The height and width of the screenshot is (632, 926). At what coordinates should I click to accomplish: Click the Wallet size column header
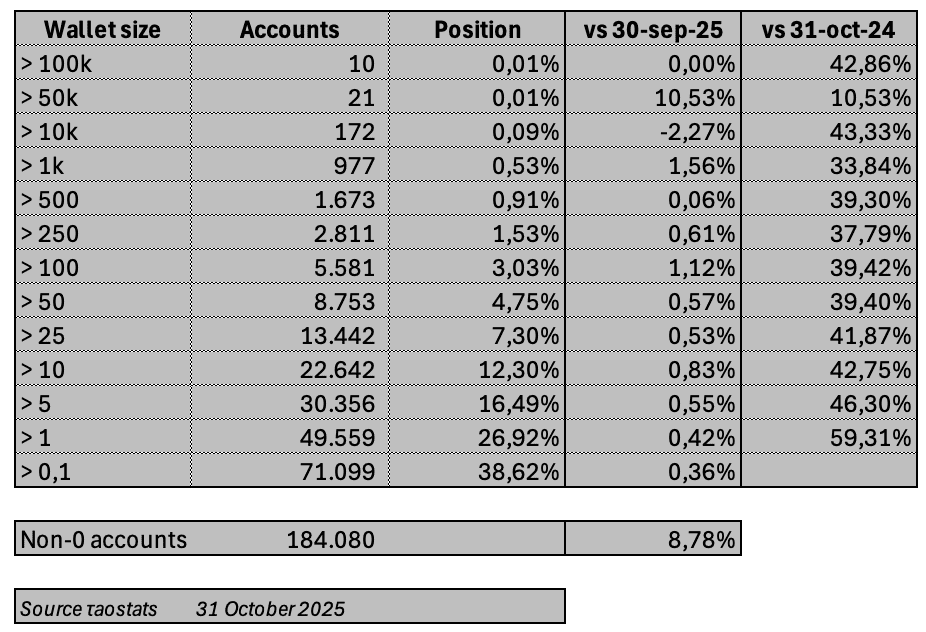pos(102,30)
